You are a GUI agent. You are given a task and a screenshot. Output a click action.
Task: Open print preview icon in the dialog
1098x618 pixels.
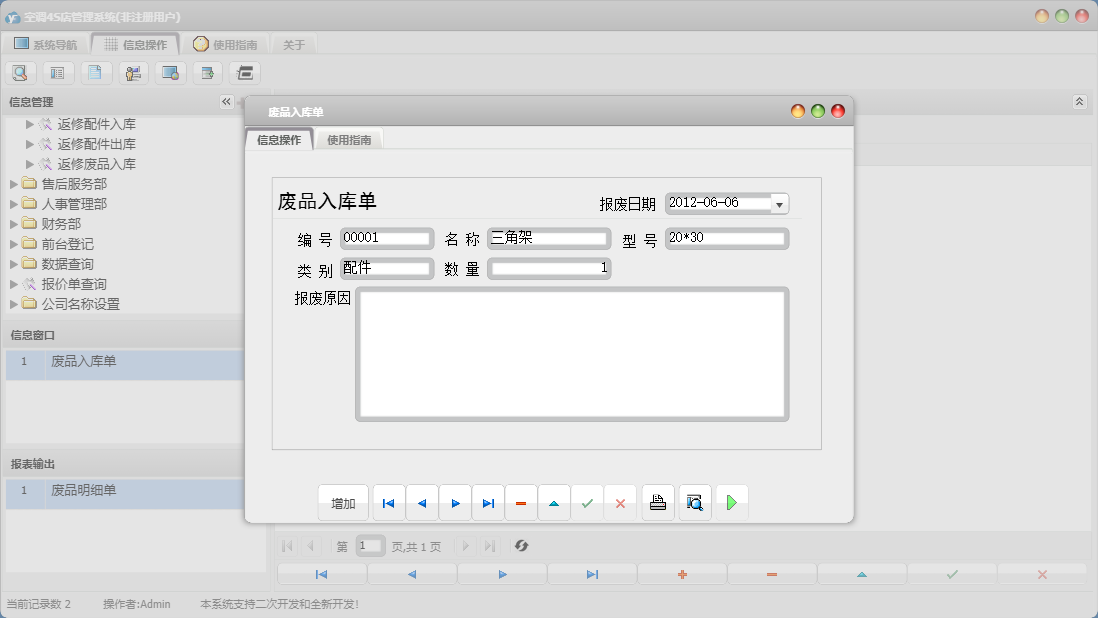point(695,503)
